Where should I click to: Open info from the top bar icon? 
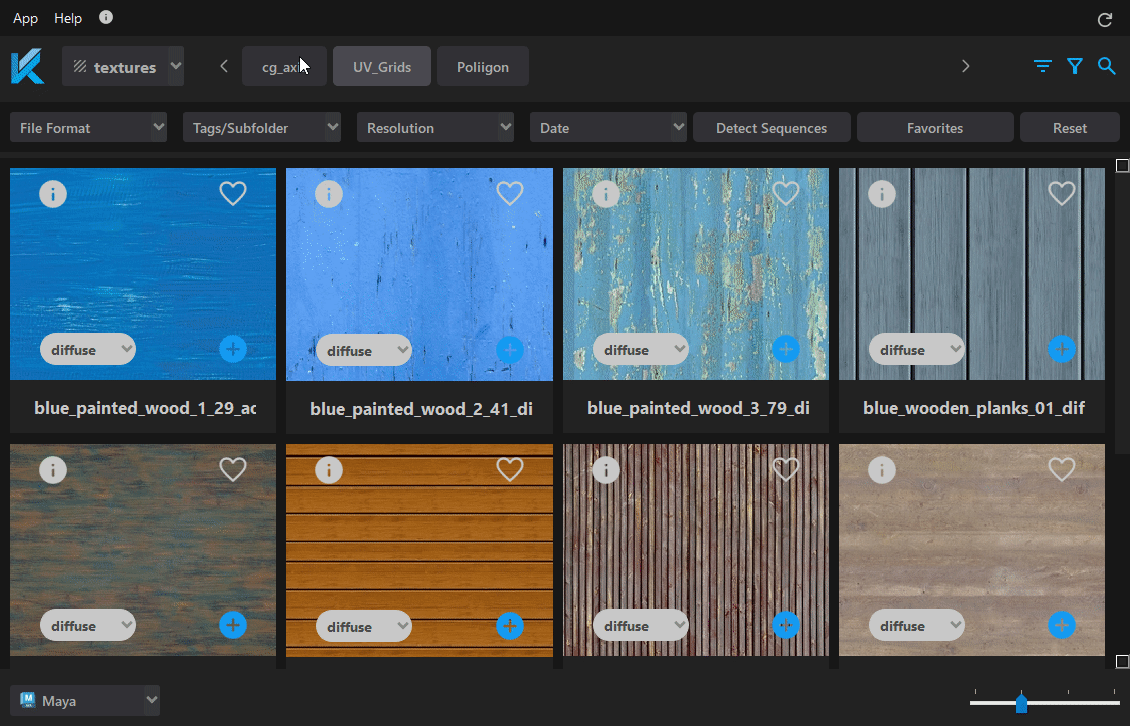106,17
